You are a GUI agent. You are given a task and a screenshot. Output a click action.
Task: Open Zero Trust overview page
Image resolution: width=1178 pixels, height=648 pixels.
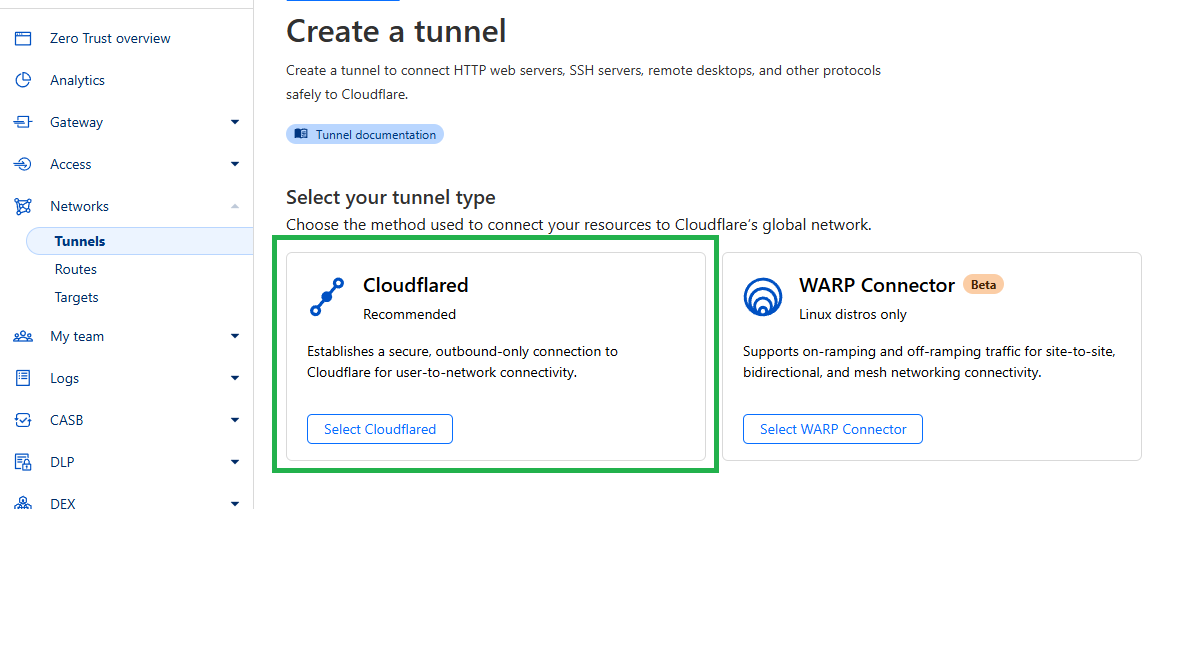tap(110, 38)
